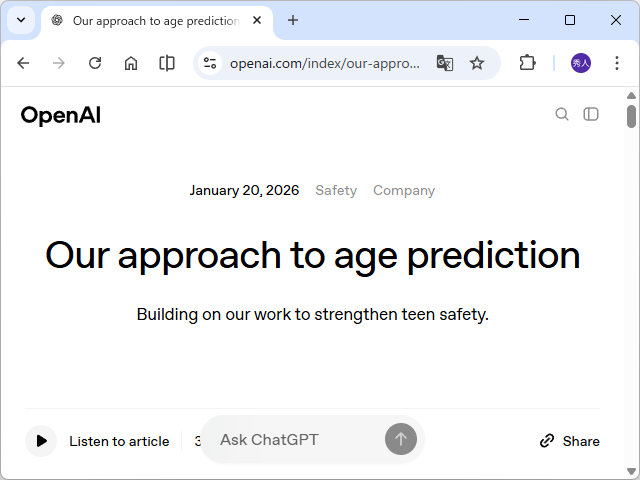
Task: Play the Listen to article audio
Action: 41,441
